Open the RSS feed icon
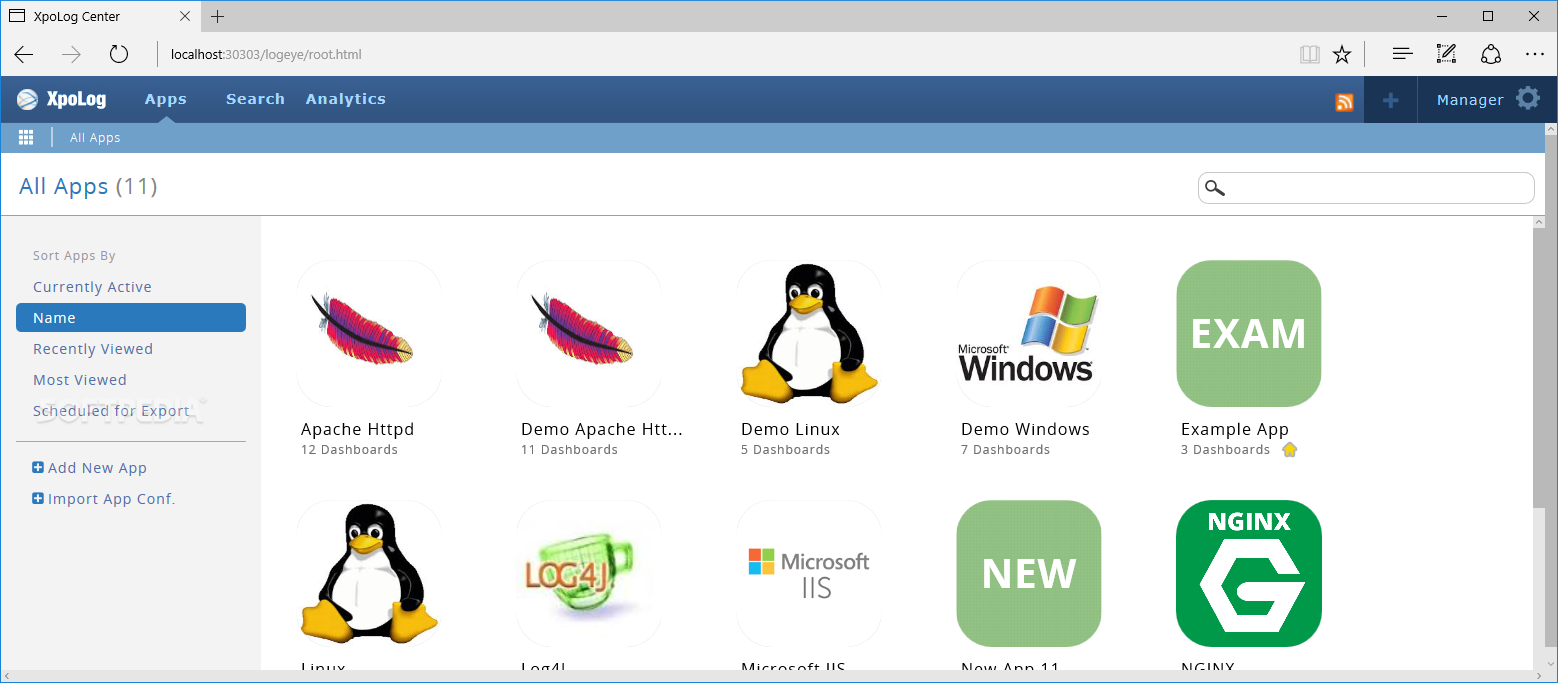Image resolution: width=1558 pixels, height=683 pixels. (1344, 102)
